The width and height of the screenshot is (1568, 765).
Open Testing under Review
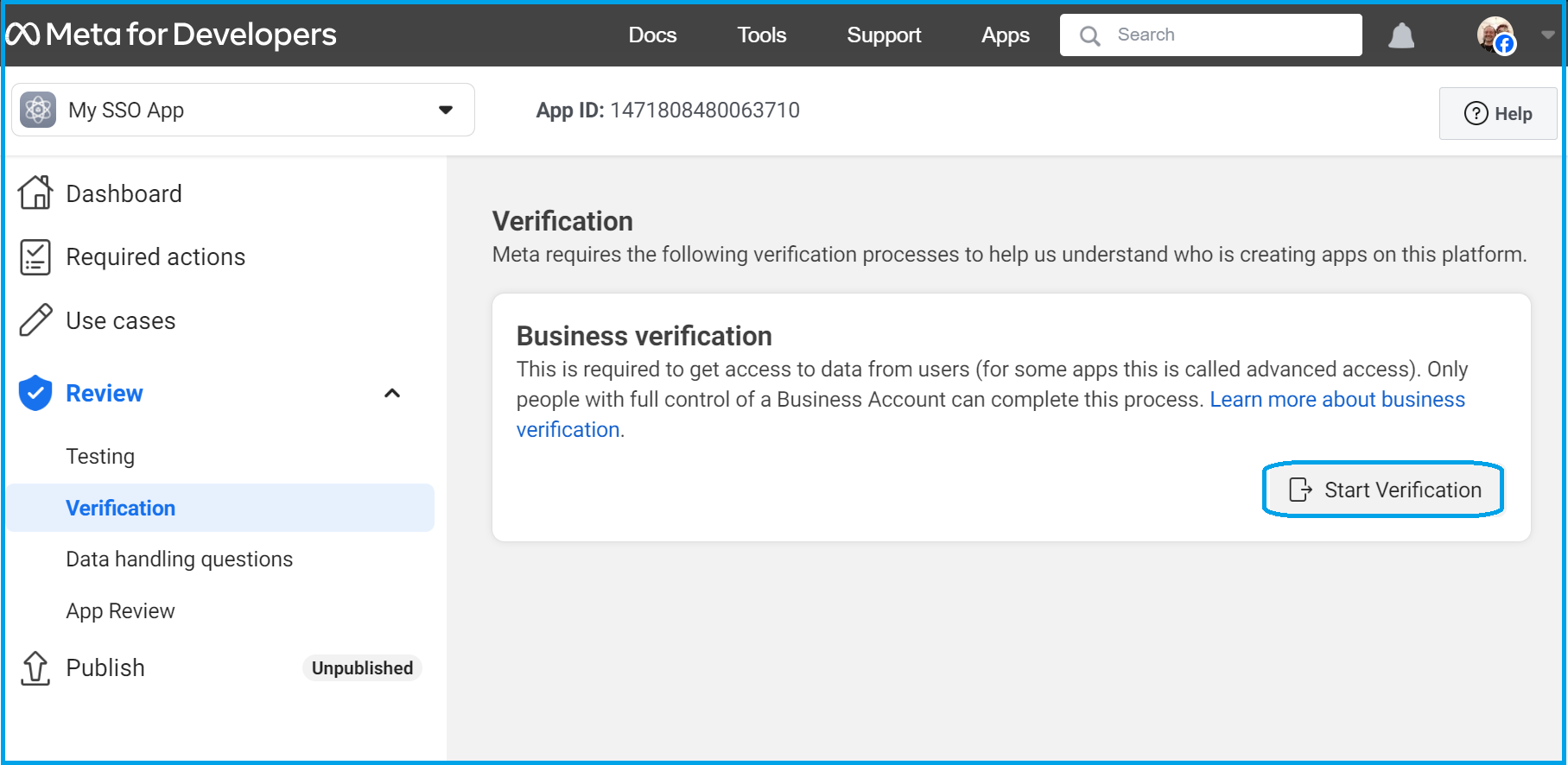click(x=100, y=456)
